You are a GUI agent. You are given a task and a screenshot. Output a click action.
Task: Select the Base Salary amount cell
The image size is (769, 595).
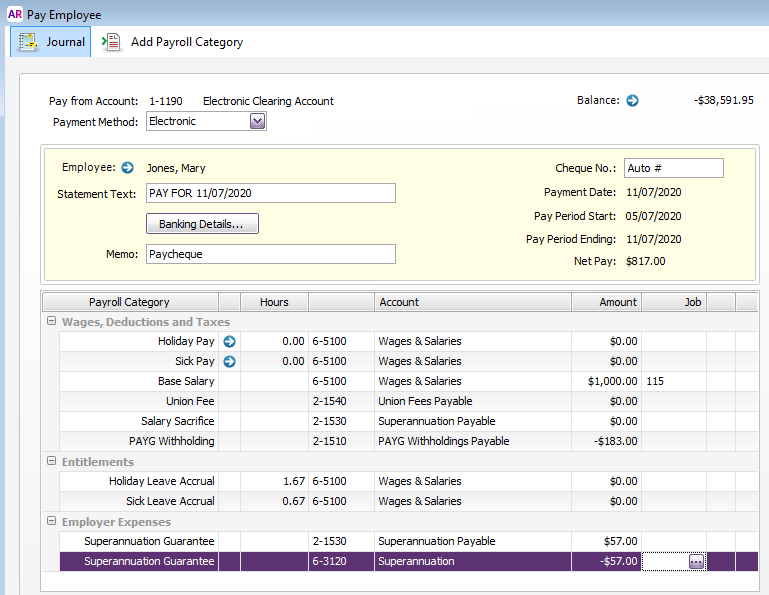606,382
